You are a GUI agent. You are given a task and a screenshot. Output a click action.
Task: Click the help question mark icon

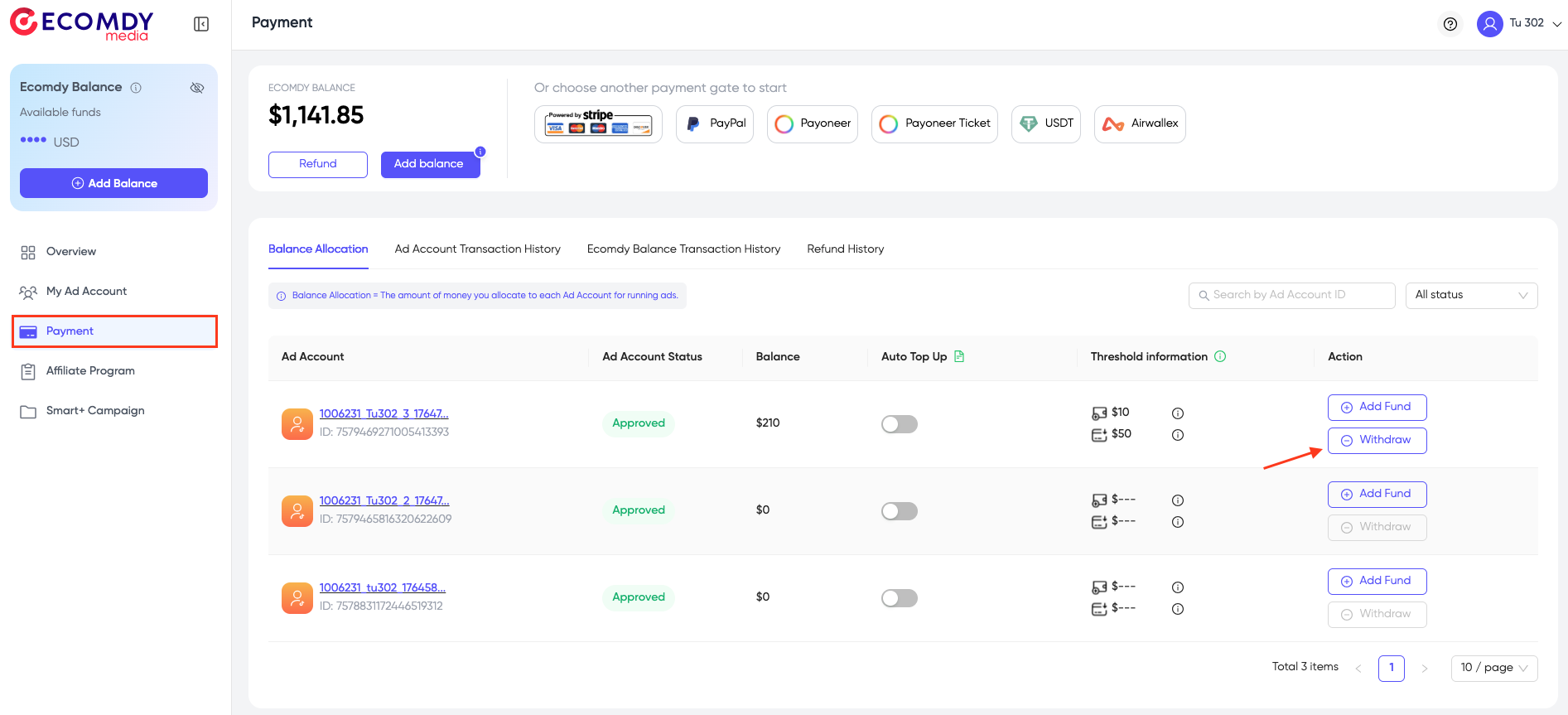point(1450,24)
